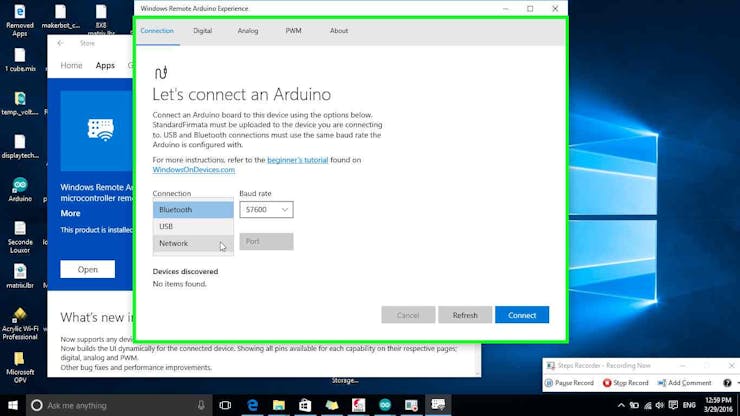
Task: Open the Action Center notifications icon
Action: (673, 405)
